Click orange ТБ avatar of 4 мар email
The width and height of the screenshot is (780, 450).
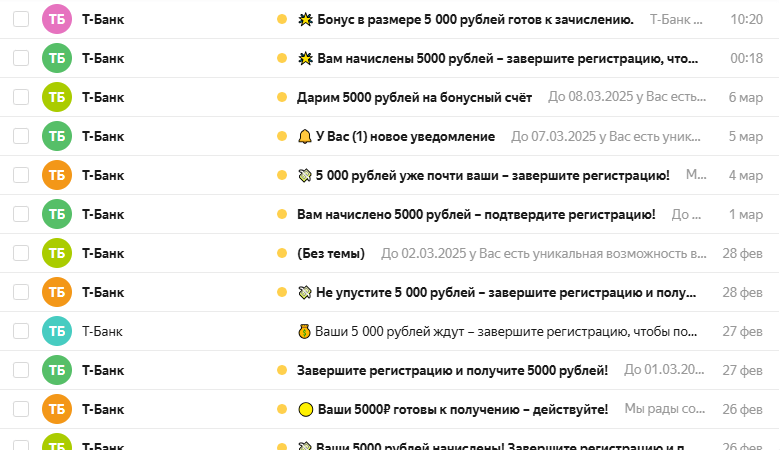coord(57,175)
